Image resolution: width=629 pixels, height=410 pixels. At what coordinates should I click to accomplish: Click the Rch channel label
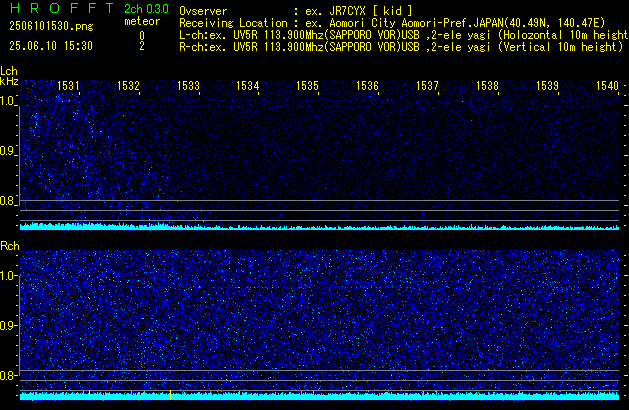coord(10,246)
